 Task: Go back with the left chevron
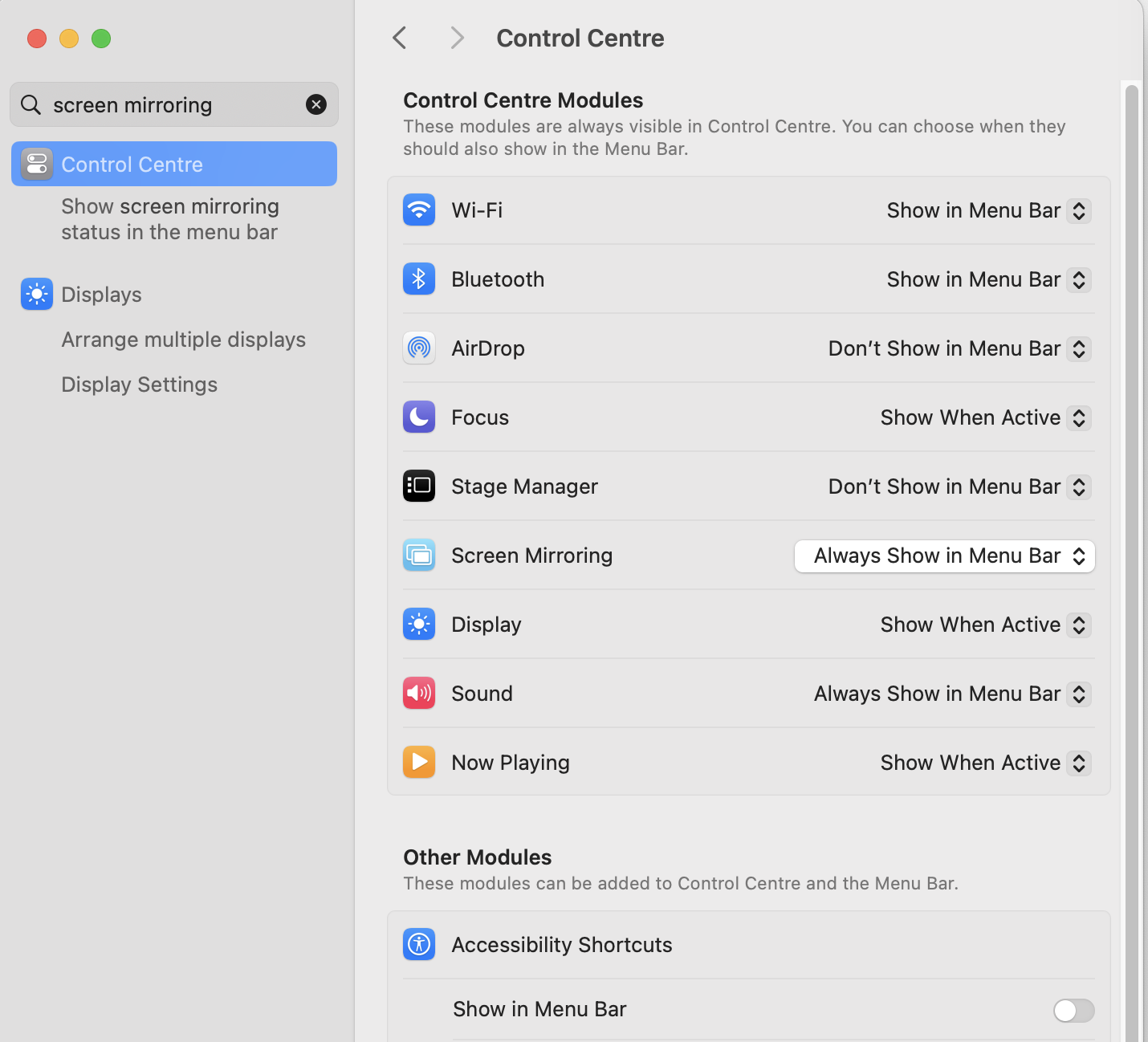[400, 38]
